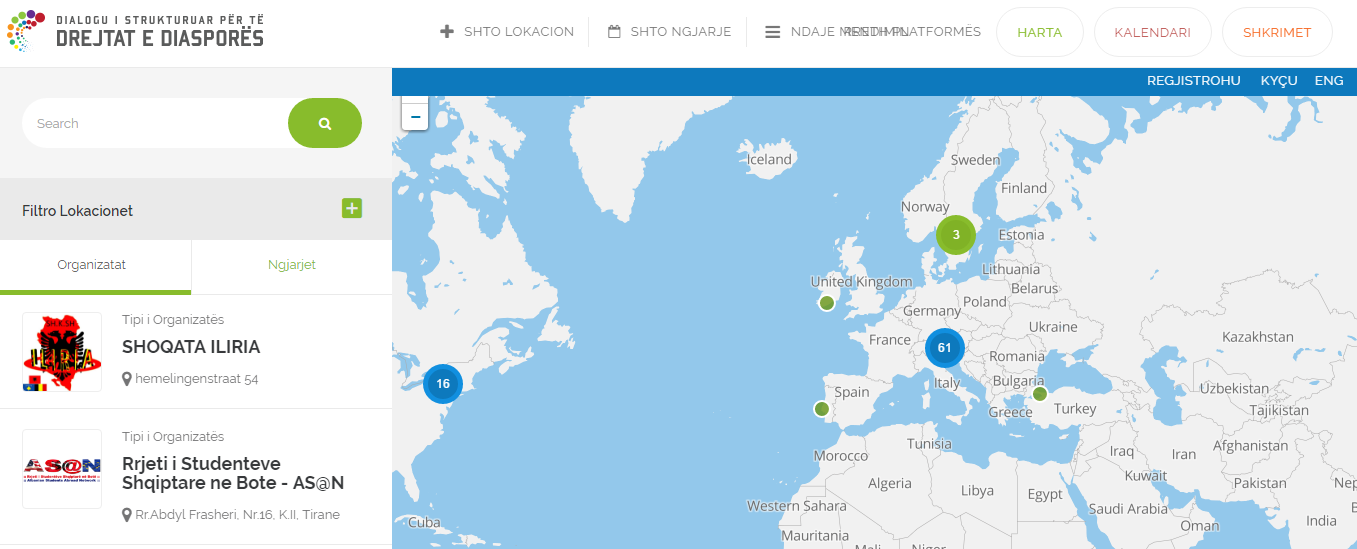Switch to the Organizatat tab
The width and height of the screenshot is (1357, 549).
92,265
